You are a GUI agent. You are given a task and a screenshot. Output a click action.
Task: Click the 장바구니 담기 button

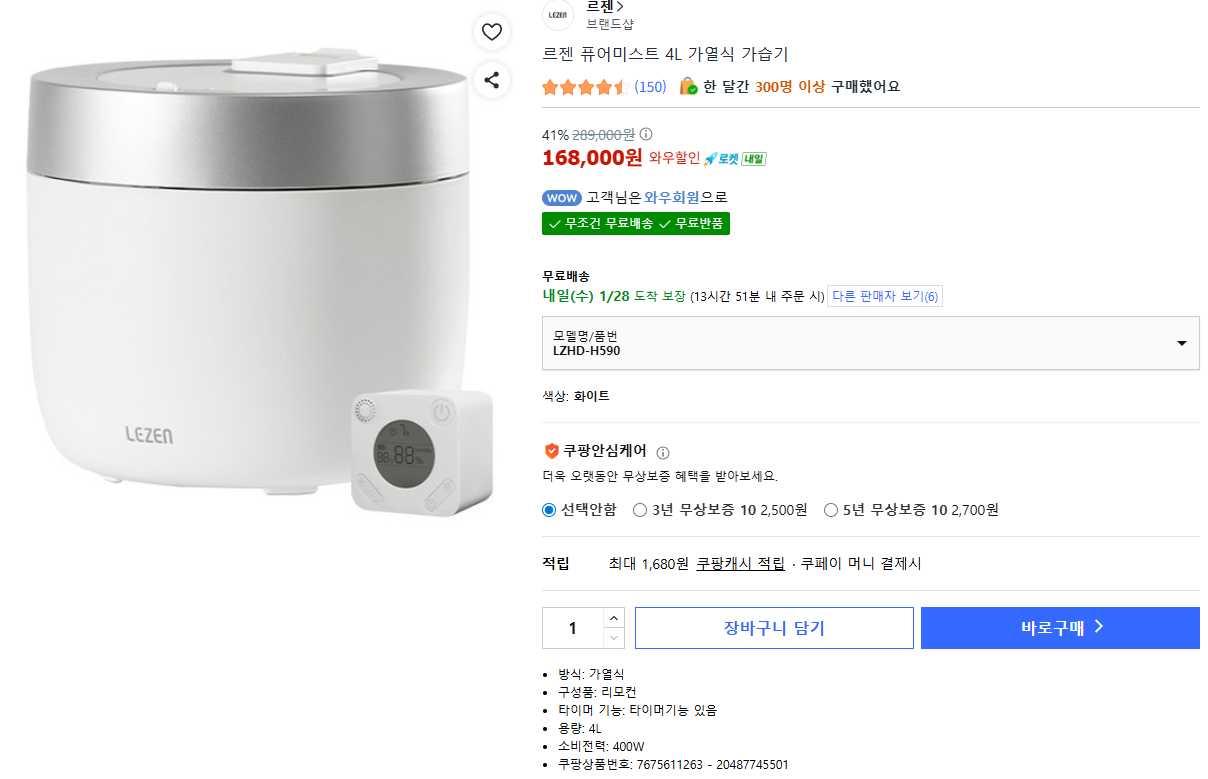tap(774, 628)
